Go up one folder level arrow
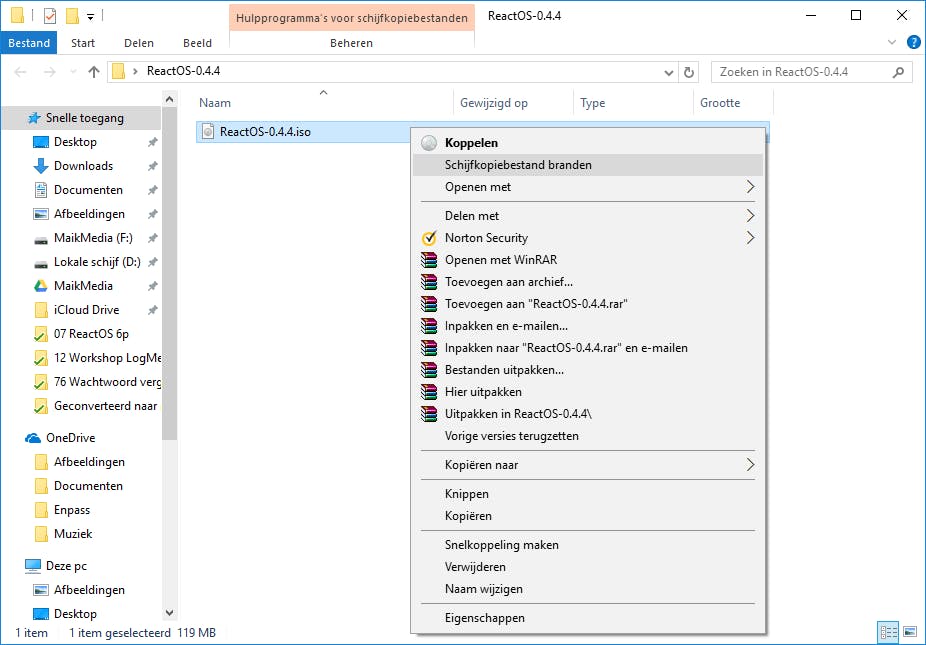 (x=94, y=72)
